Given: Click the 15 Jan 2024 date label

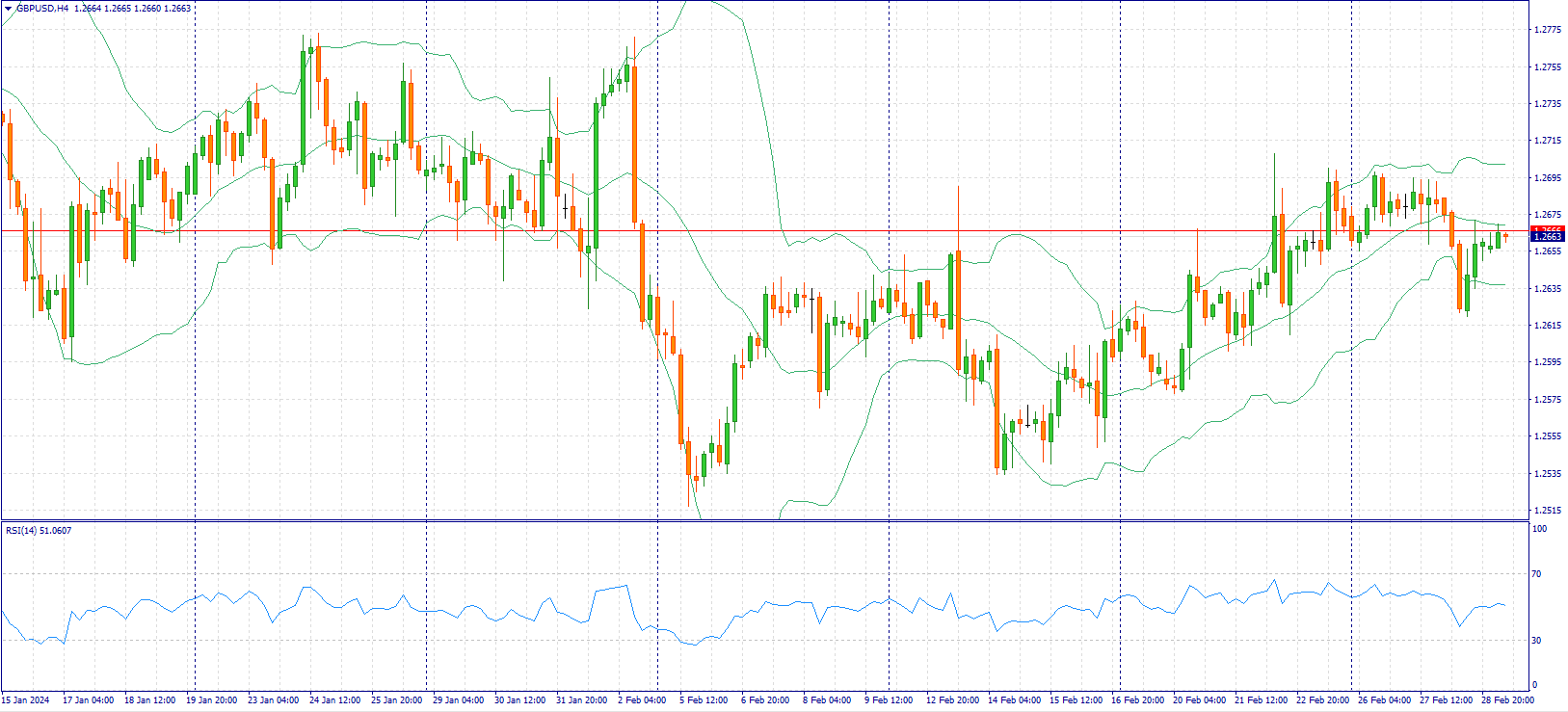Looking at the screenshot, I should click(26, 700).
